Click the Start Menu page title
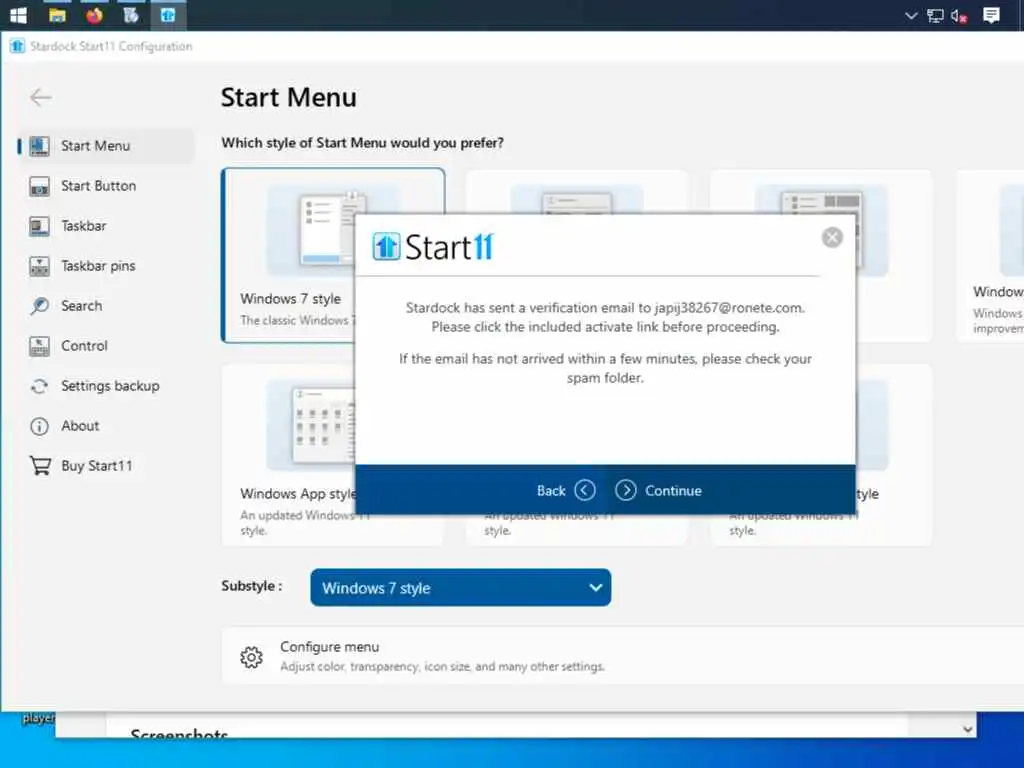Screen dimensions: 1024x768 click(289, 97)
